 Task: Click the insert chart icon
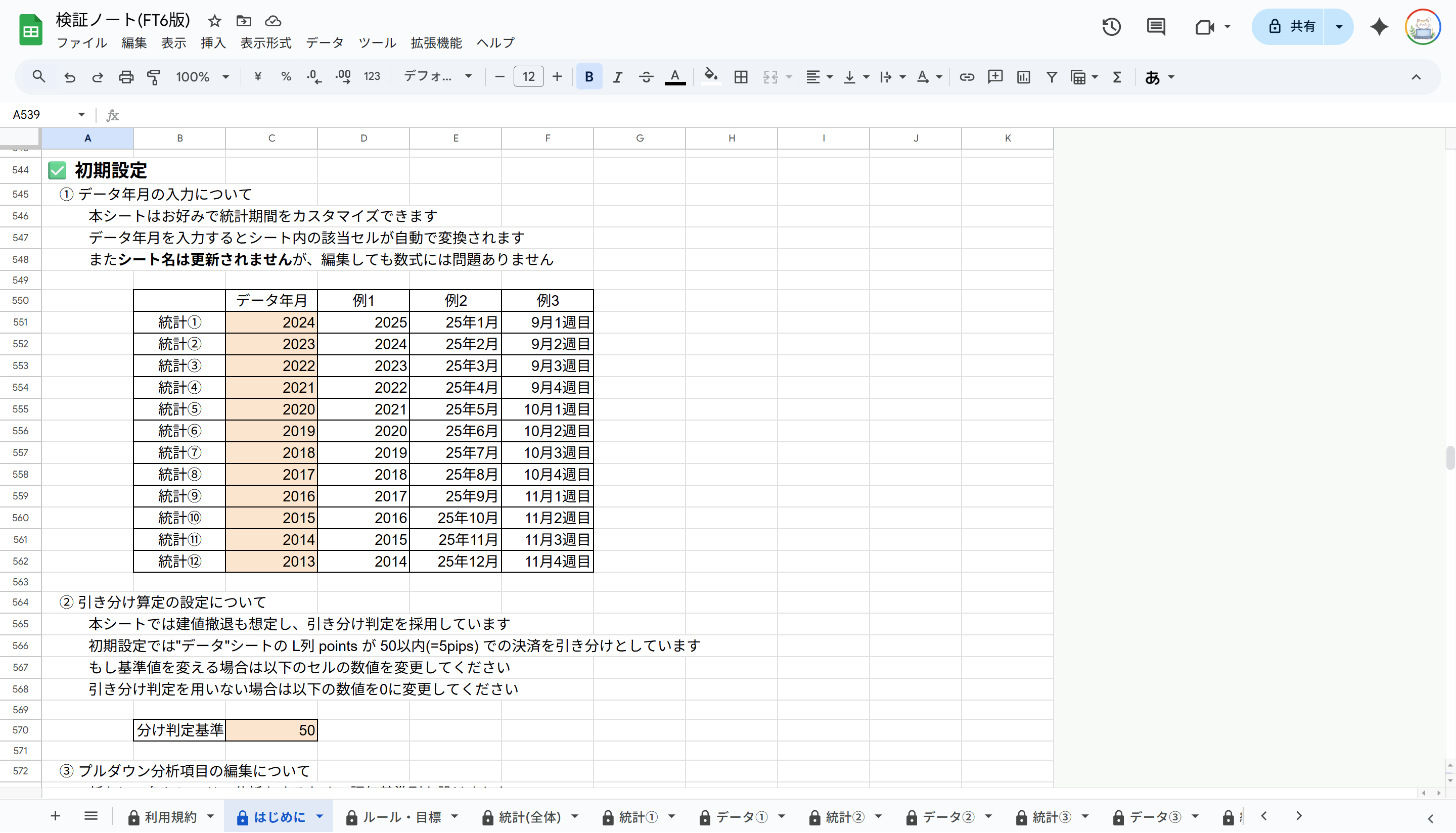pos(1023,77)
